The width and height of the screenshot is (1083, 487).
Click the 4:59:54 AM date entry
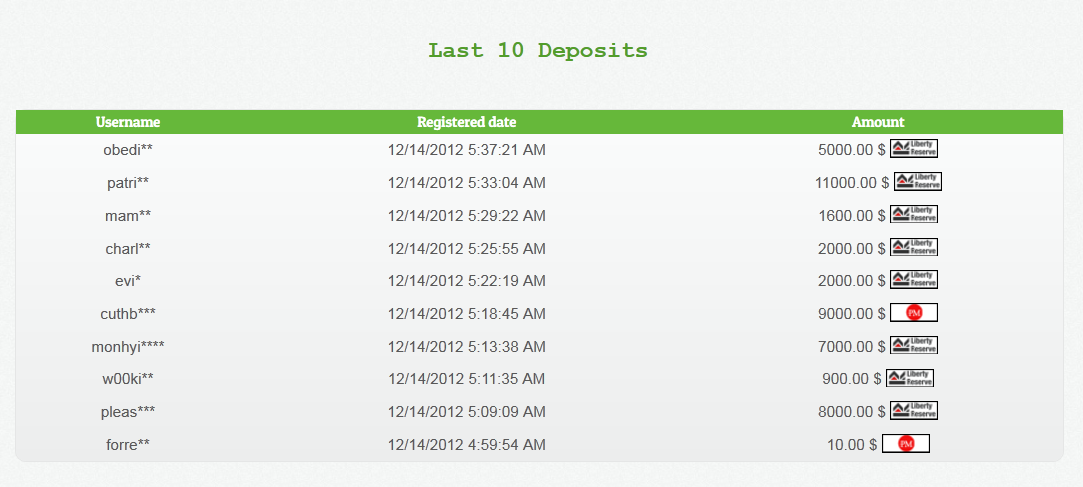[x=467, y=444]
